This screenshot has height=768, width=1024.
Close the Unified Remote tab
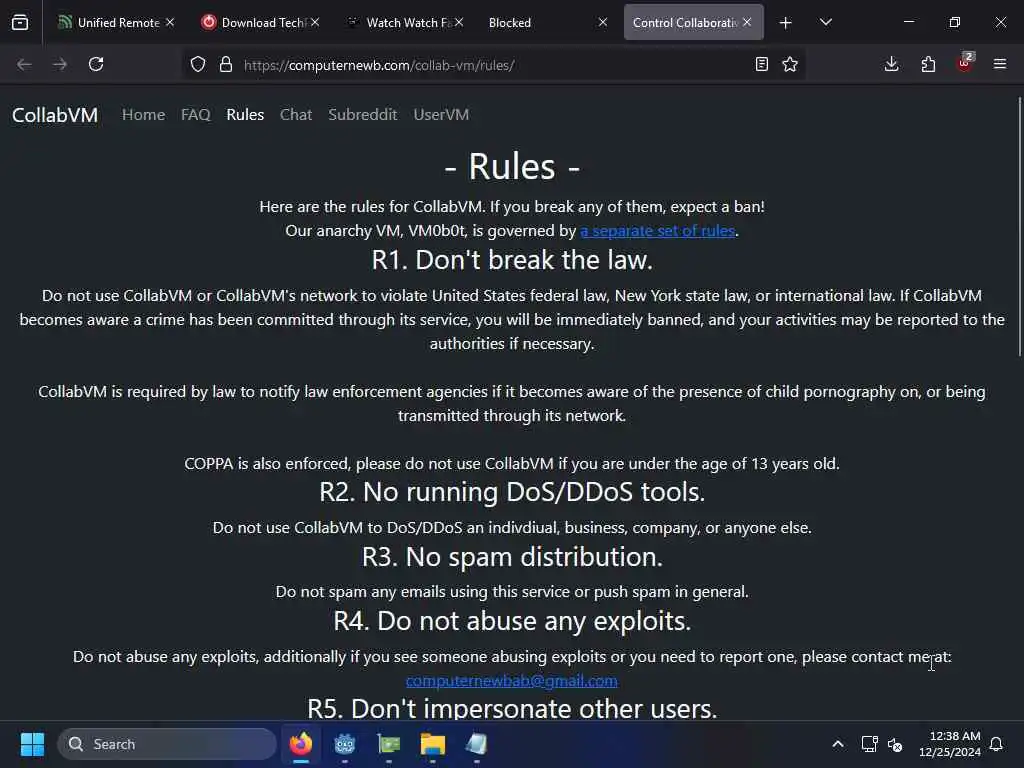pyautogui.click(x=170, y=22)
